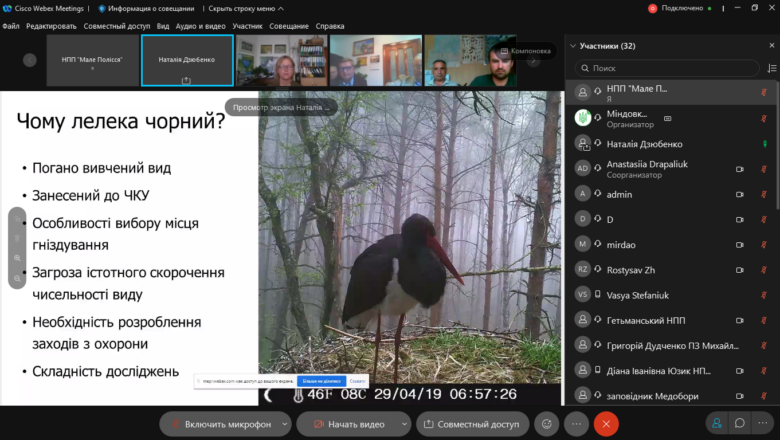The height and width of the screenshot is (440, 780).
Task: Toggle Включить микрофон button
Action: [220, 424]
